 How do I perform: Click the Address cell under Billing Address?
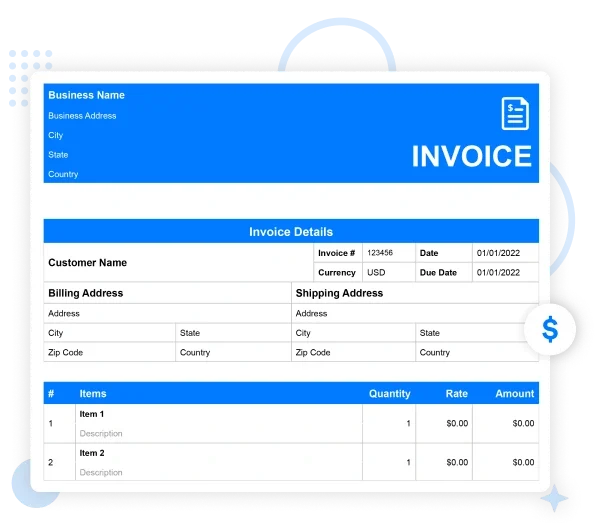click(167, 313)
